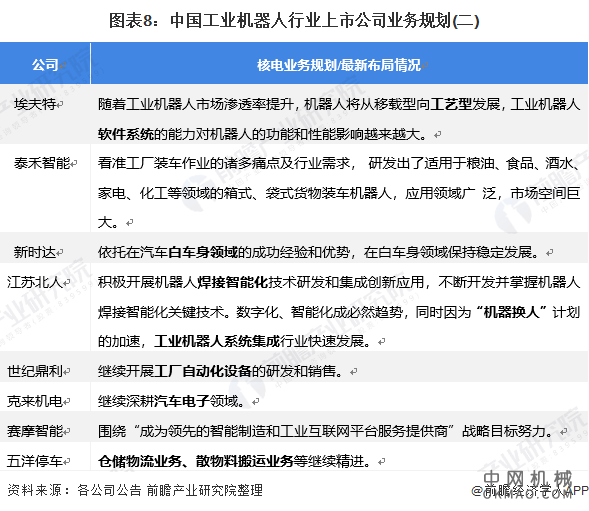Click the bold text 白车身领域 in 新时达 row
Image resolution: width=589 pixels, height=511 pixels.
pos(203,252)
